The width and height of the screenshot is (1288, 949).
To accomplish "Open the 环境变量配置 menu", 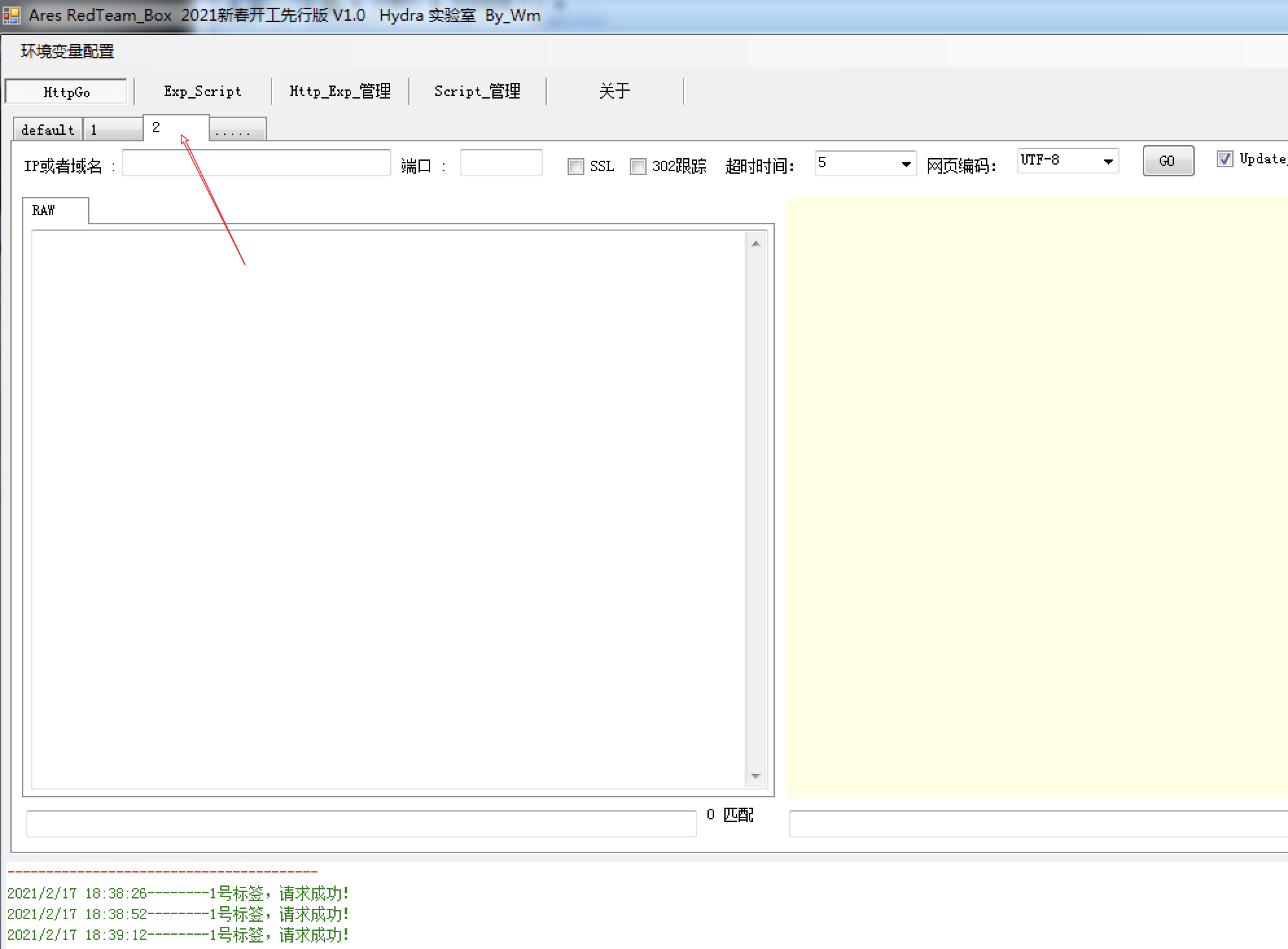I will 67,51.
